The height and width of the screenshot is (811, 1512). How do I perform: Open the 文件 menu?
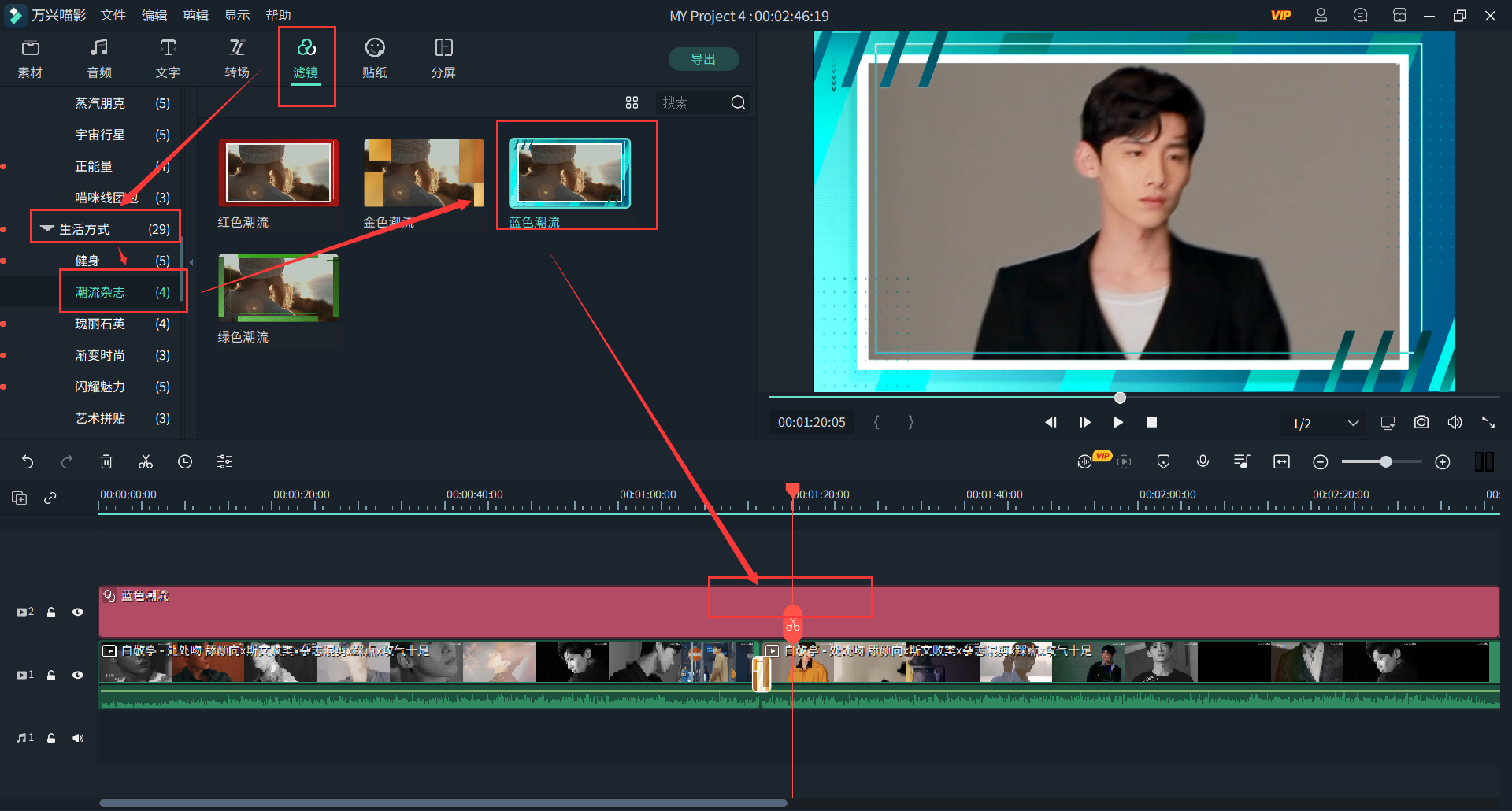(113, 16)
